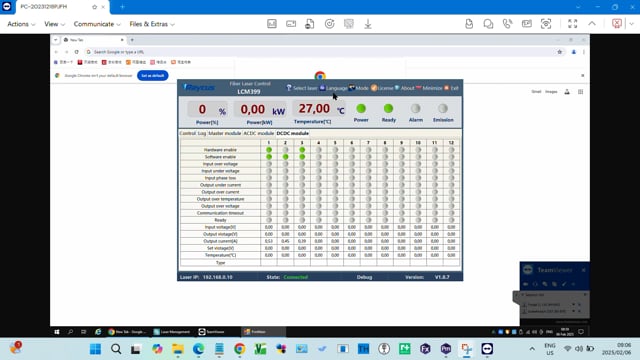Enter full screen in the TeamViewer toolbar
The image size is (640, 360).
tap(573, 24)
